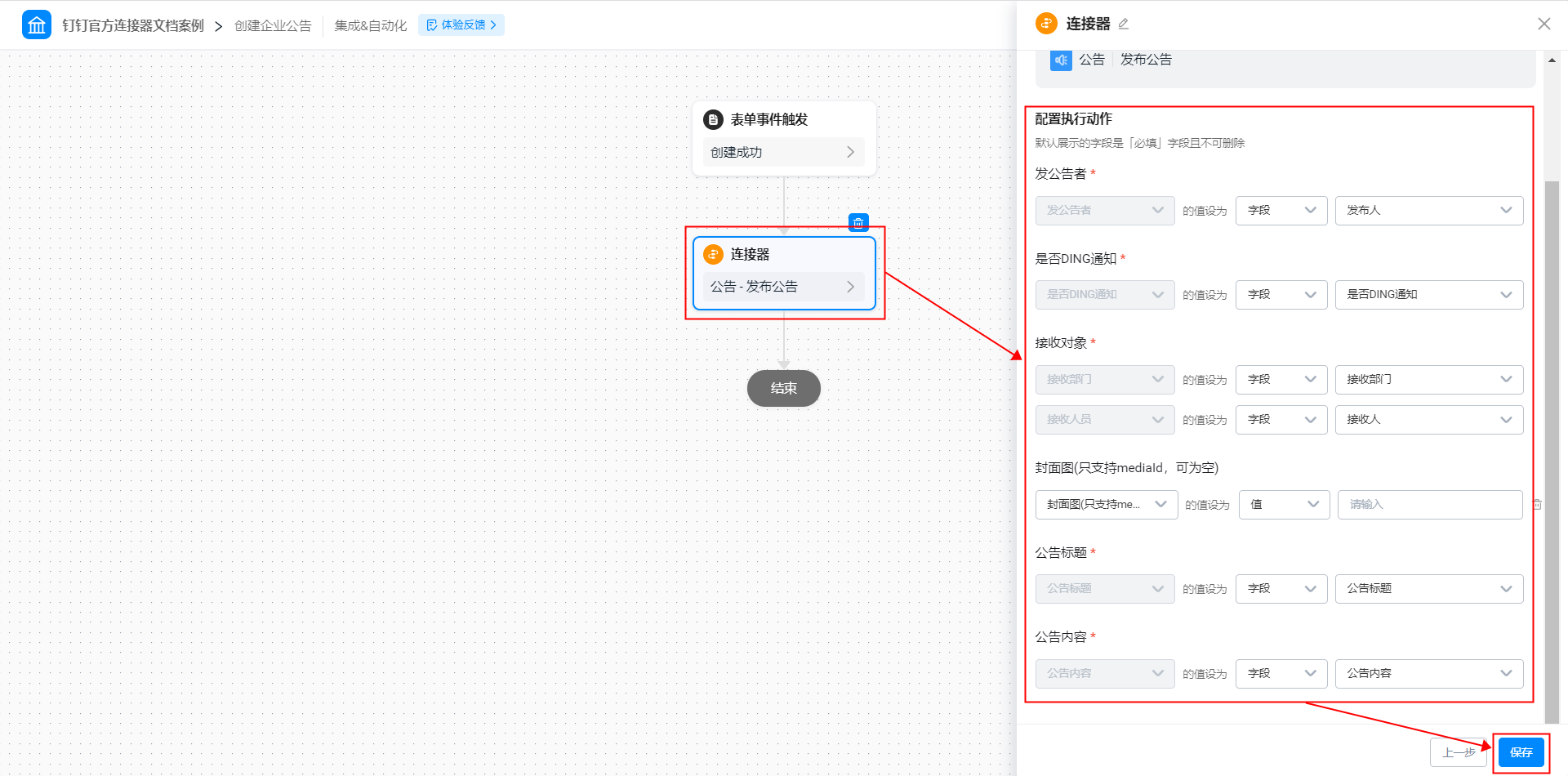Image resolution: width=1568 pixels, height=776 pixels.
Task: Click the blue announcement speaker icon
Action: pyautogui.click(x=1061, y=60)
